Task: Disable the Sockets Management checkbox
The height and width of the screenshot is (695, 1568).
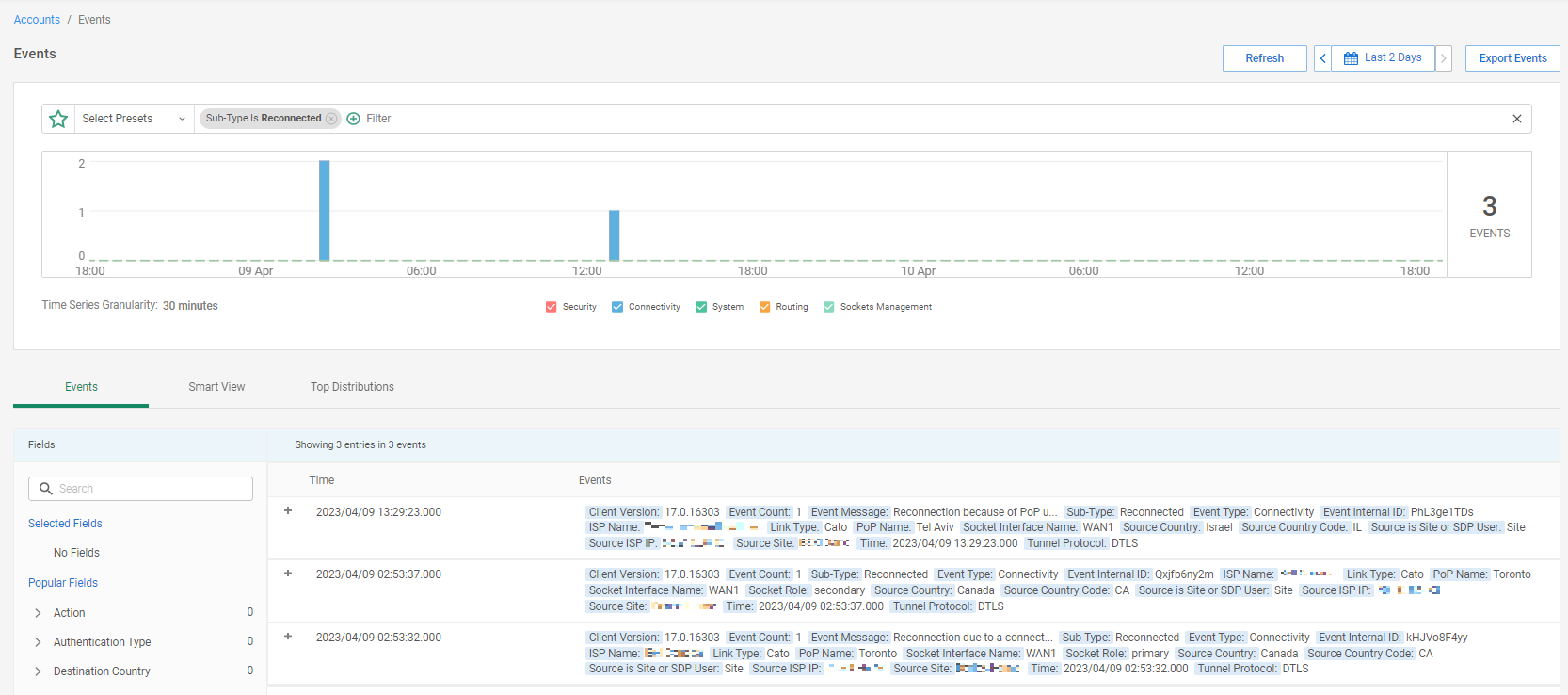Action: [x=829, y=307]
